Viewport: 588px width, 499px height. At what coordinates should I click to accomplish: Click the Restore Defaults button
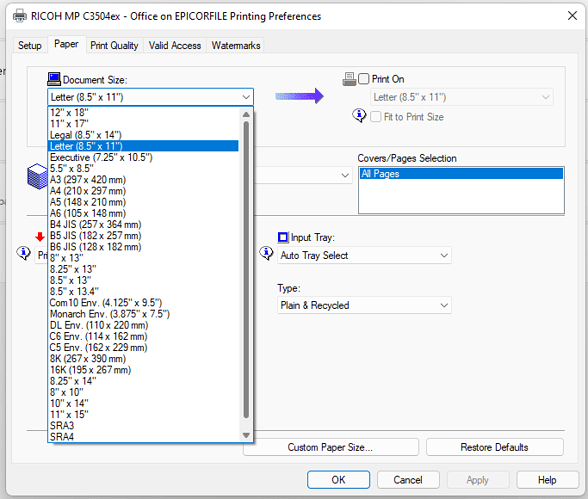click(x=494, y=447)
